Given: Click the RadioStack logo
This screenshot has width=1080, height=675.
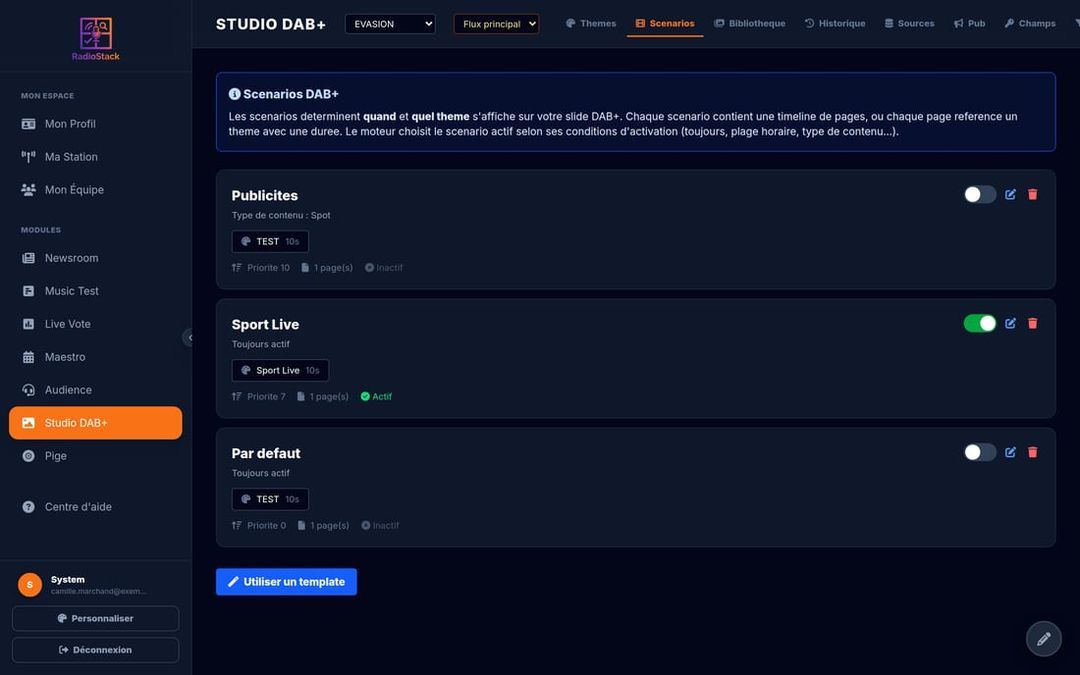Looking at the screenshot, I should click(96, 39).
